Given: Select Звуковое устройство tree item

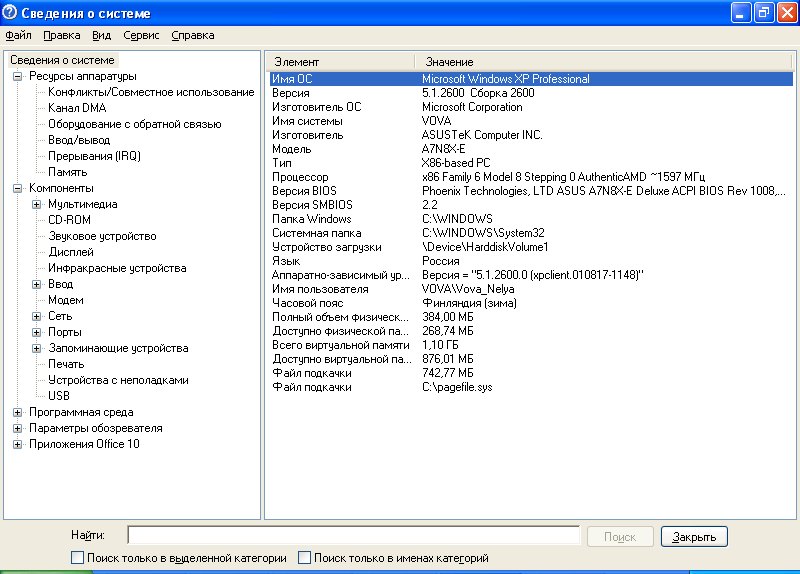Looking at the screenshot, I should (x=102, y=236).
